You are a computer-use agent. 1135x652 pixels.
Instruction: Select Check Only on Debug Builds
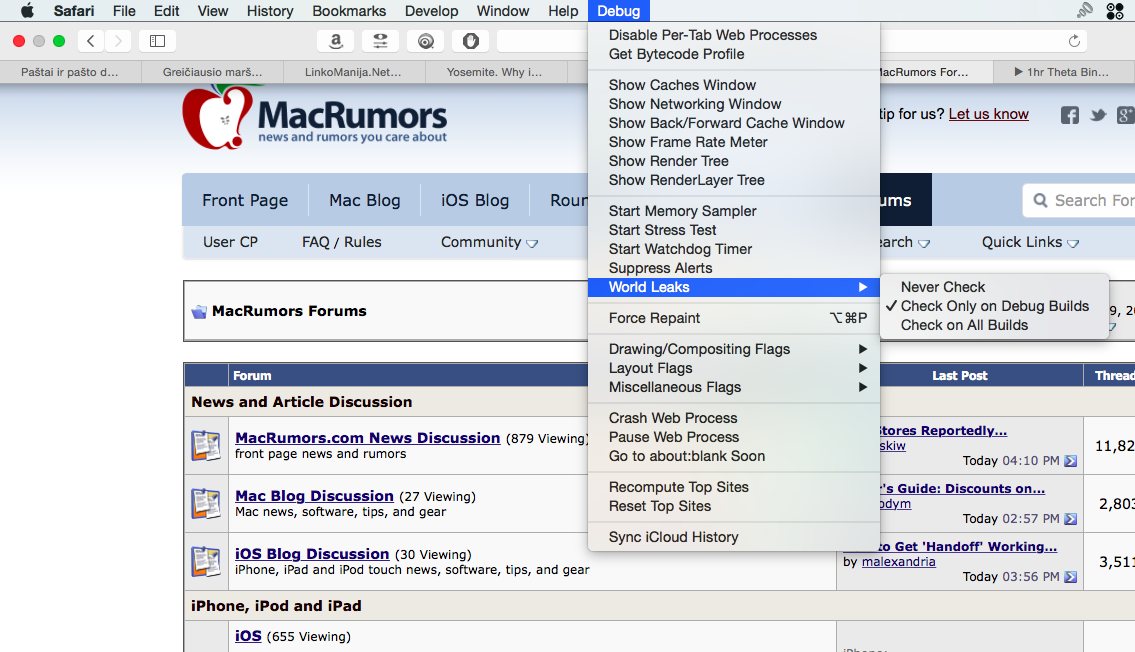995,306
